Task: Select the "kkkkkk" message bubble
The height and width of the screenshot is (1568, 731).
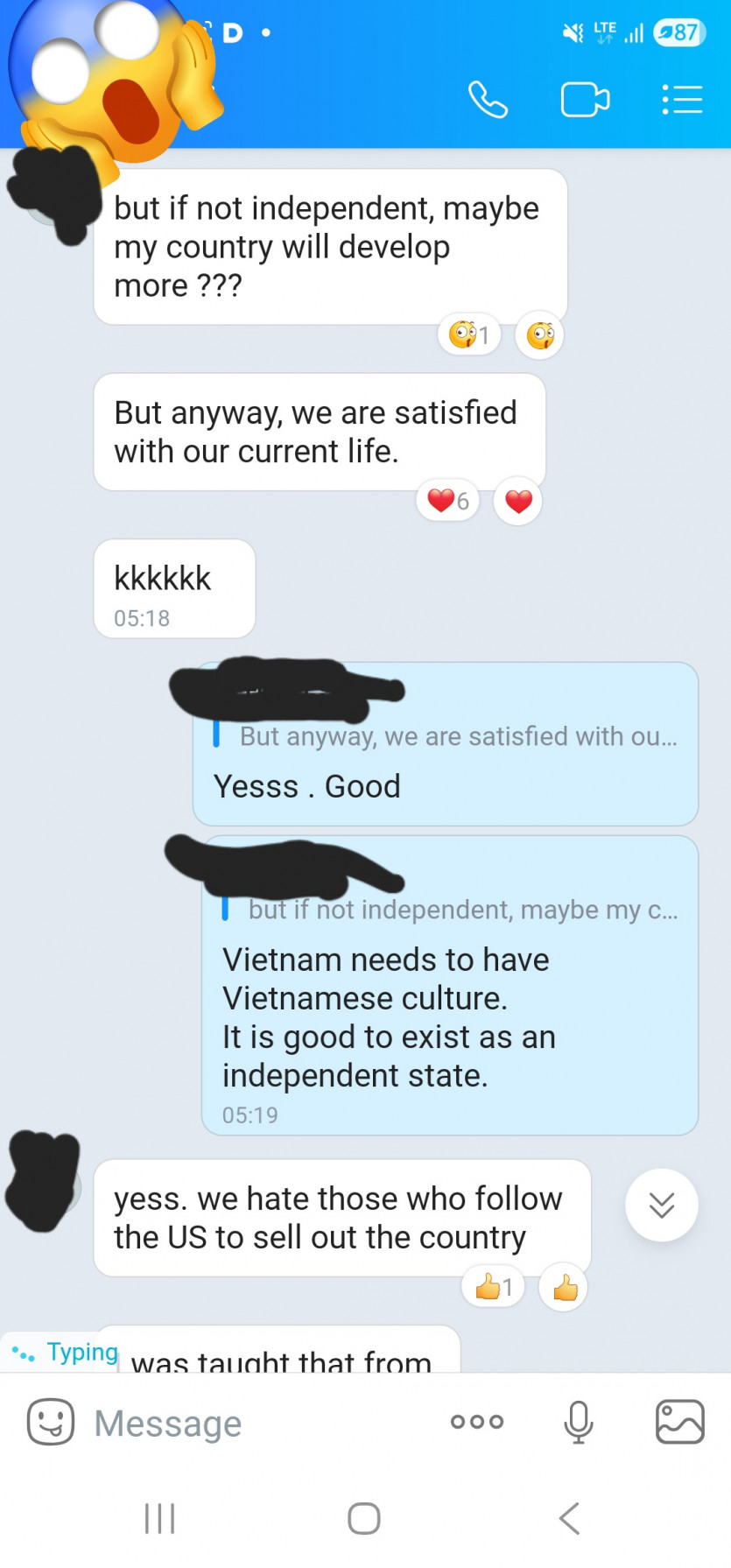Action: click(174, 588)
